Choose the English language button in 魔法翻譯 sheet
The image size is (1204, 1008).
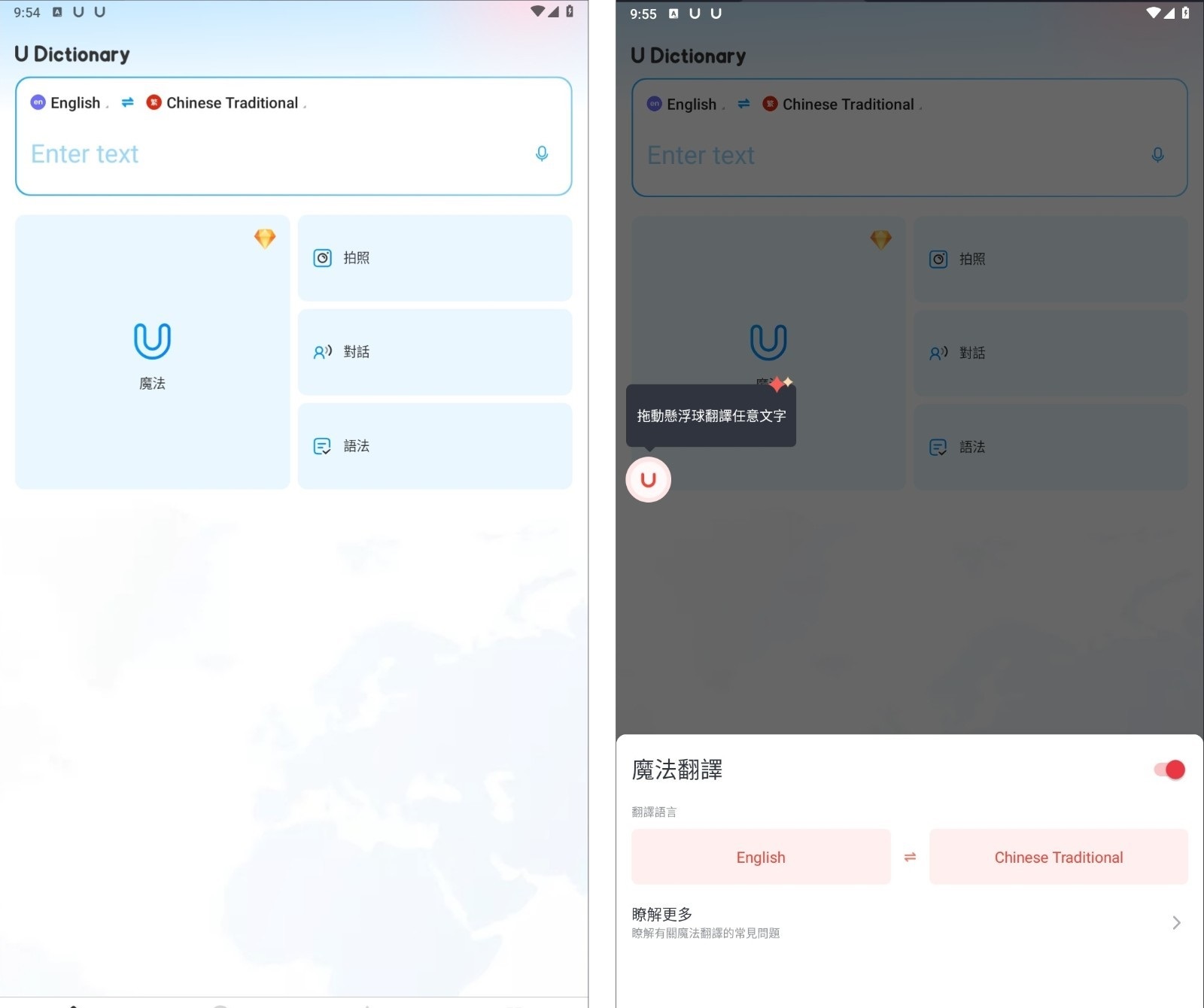(760, 857)
